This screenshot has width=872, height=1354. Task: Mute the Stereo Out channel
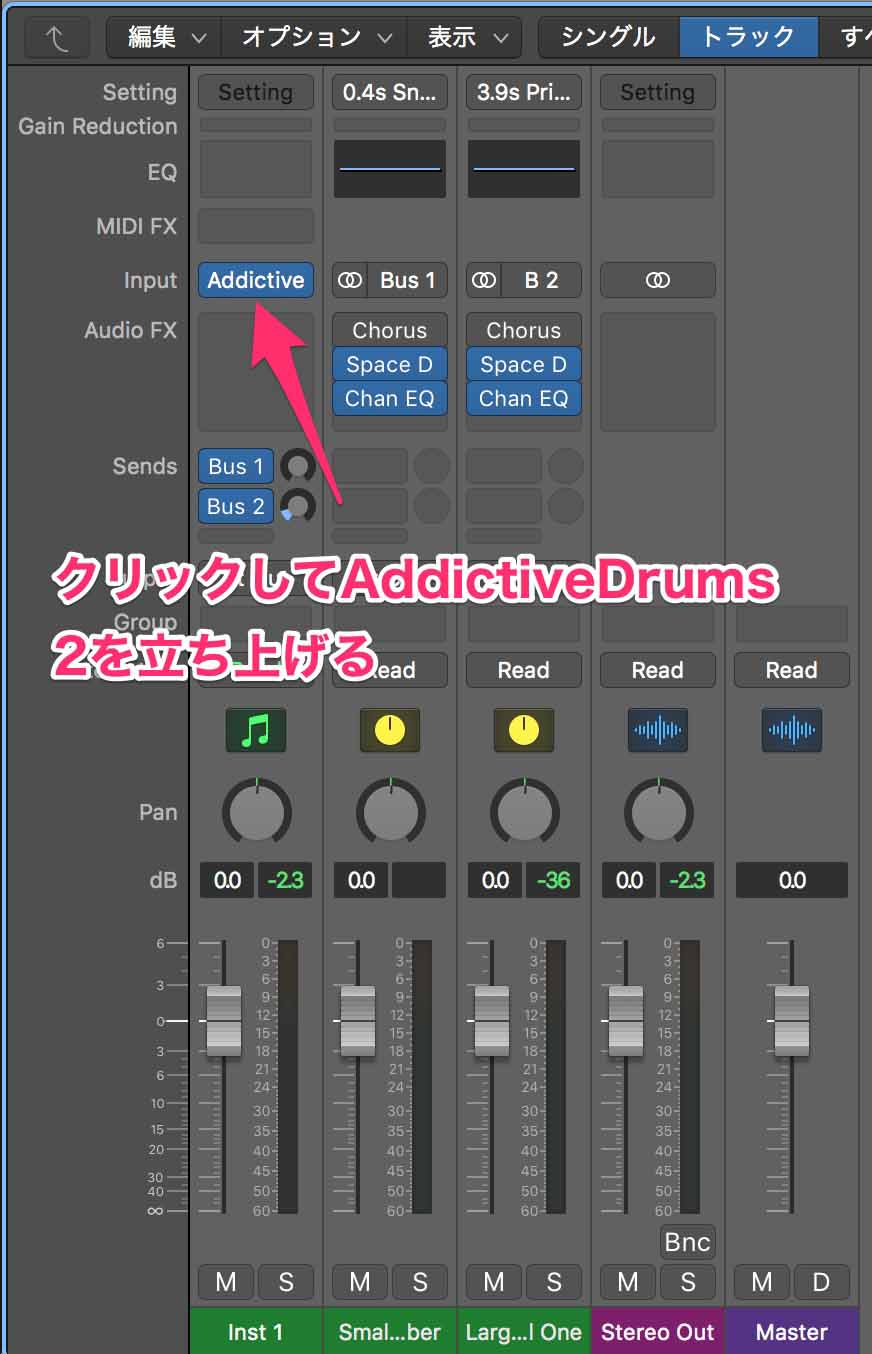click(628, 1282)
